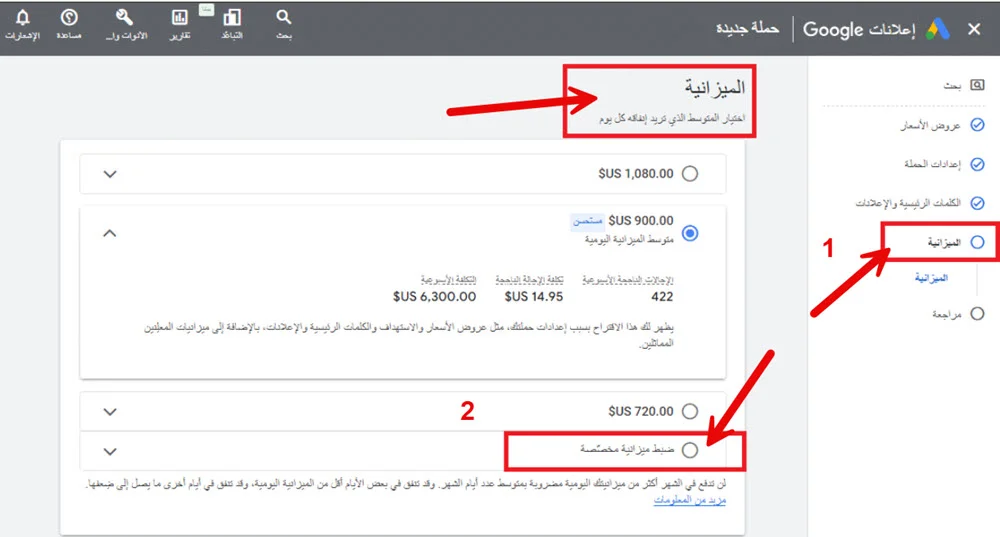The width and height of the screenshot is (1000, 537).
Task: Click the Google Ads logo
Action: pos(938,29)
